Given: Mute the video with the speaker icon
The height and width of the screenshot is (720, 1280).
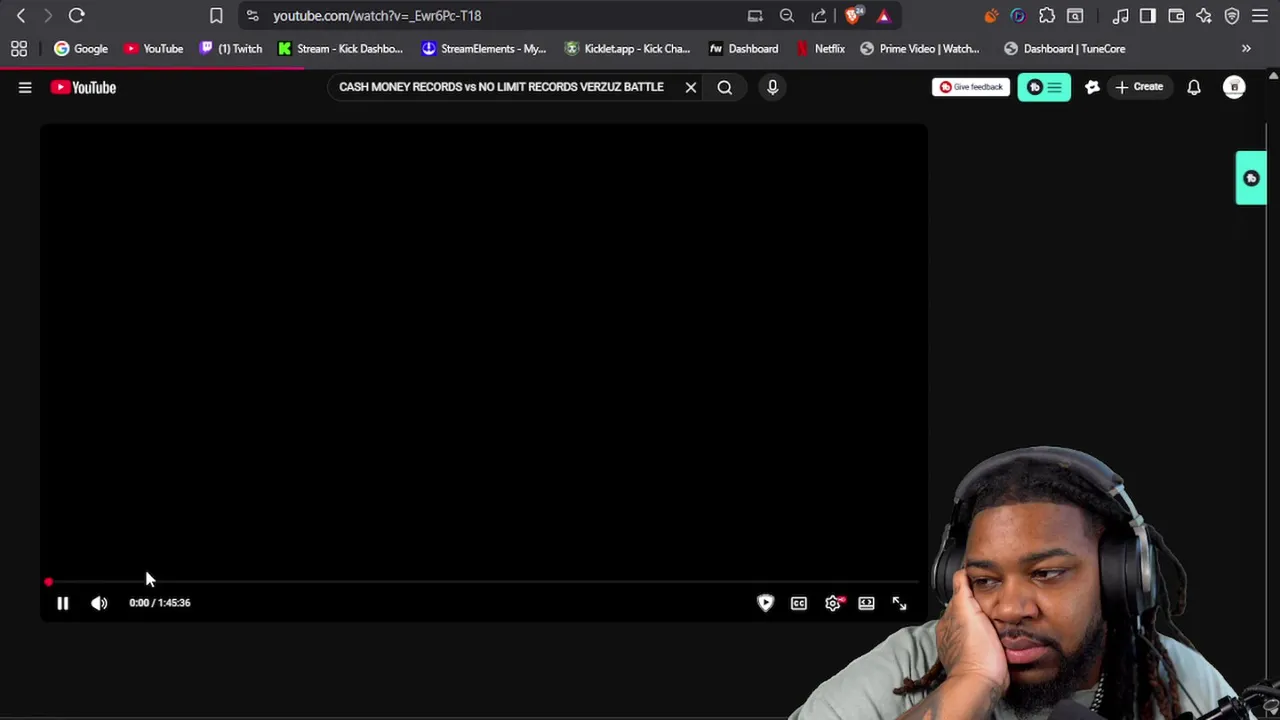Looking at the screenshot, I should coord(99,603).
